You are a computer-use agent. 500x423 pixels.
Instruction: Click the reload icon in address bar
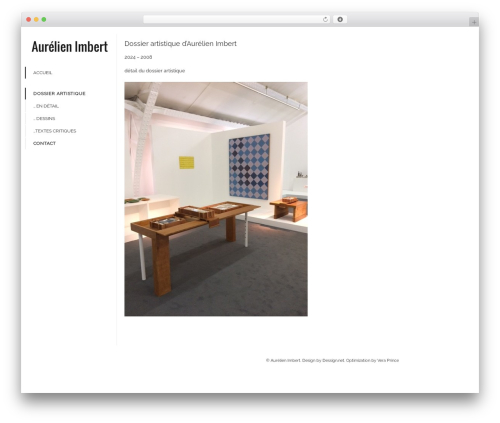(325, 20)
